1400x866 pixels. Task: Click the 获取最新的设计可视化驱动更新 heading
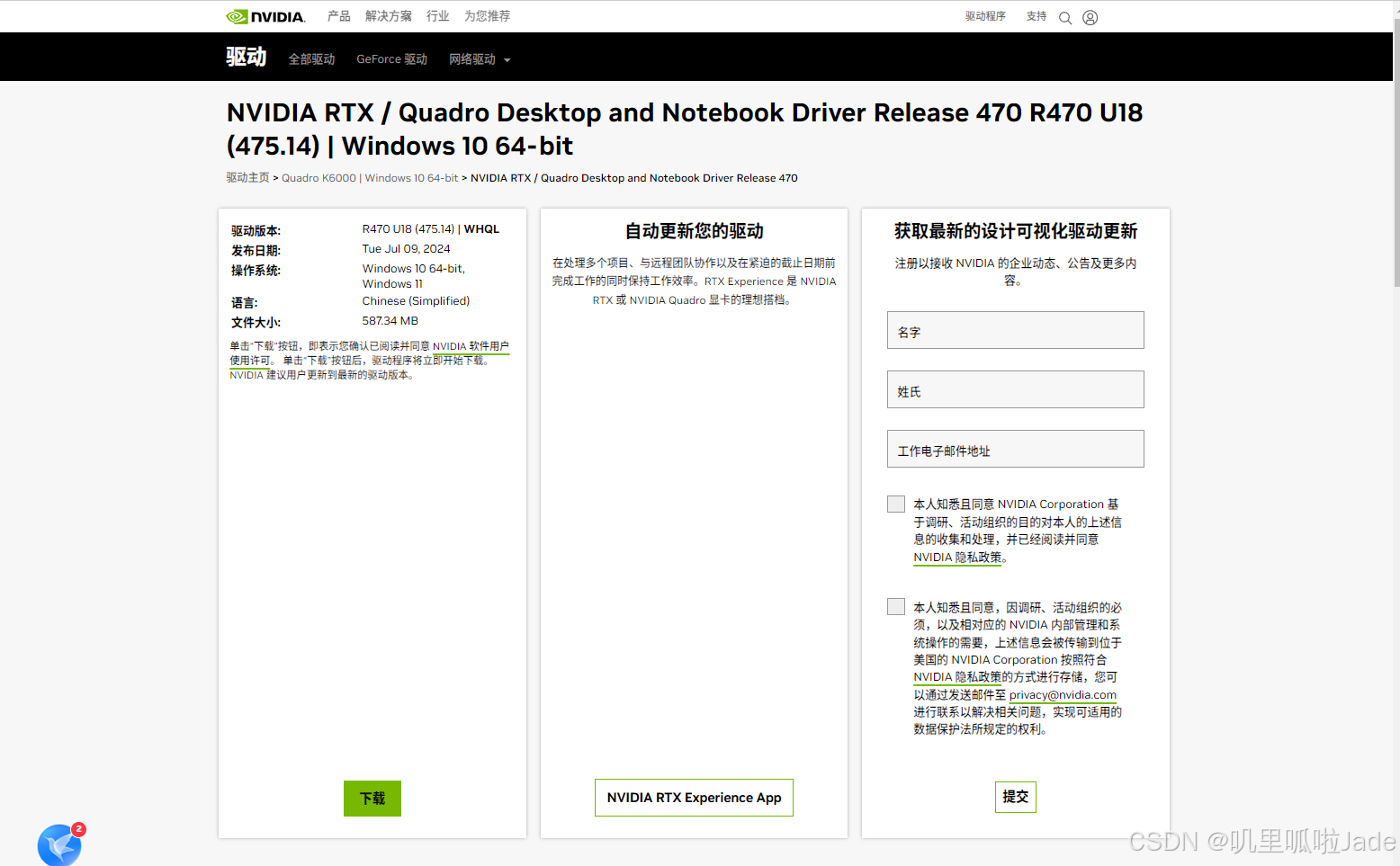[x=1016, y=231]
